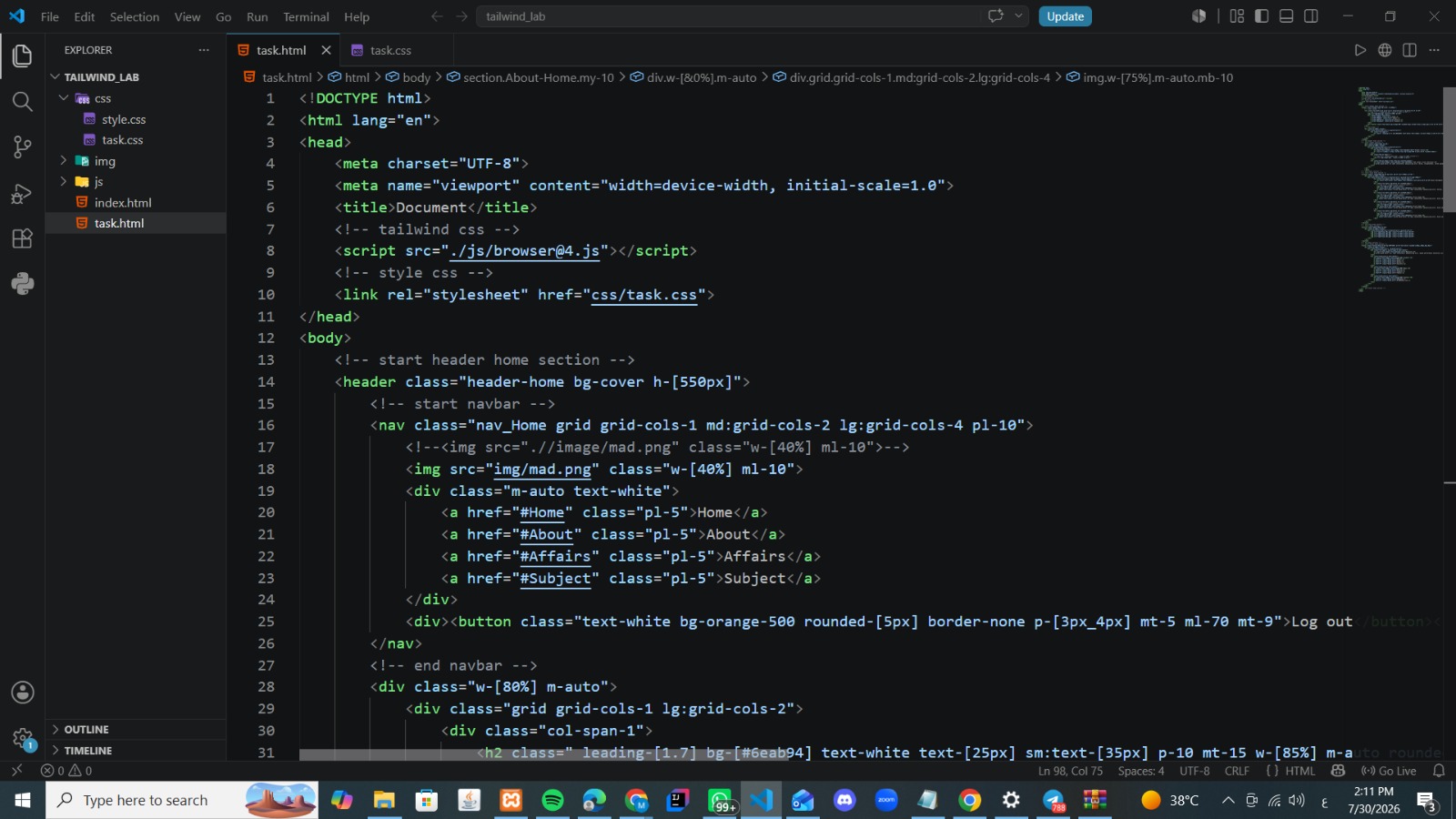The height and width of the screenshot is (819, 1456).
Task: Open the browser preview globe icon
Action: pos(1384,50)
